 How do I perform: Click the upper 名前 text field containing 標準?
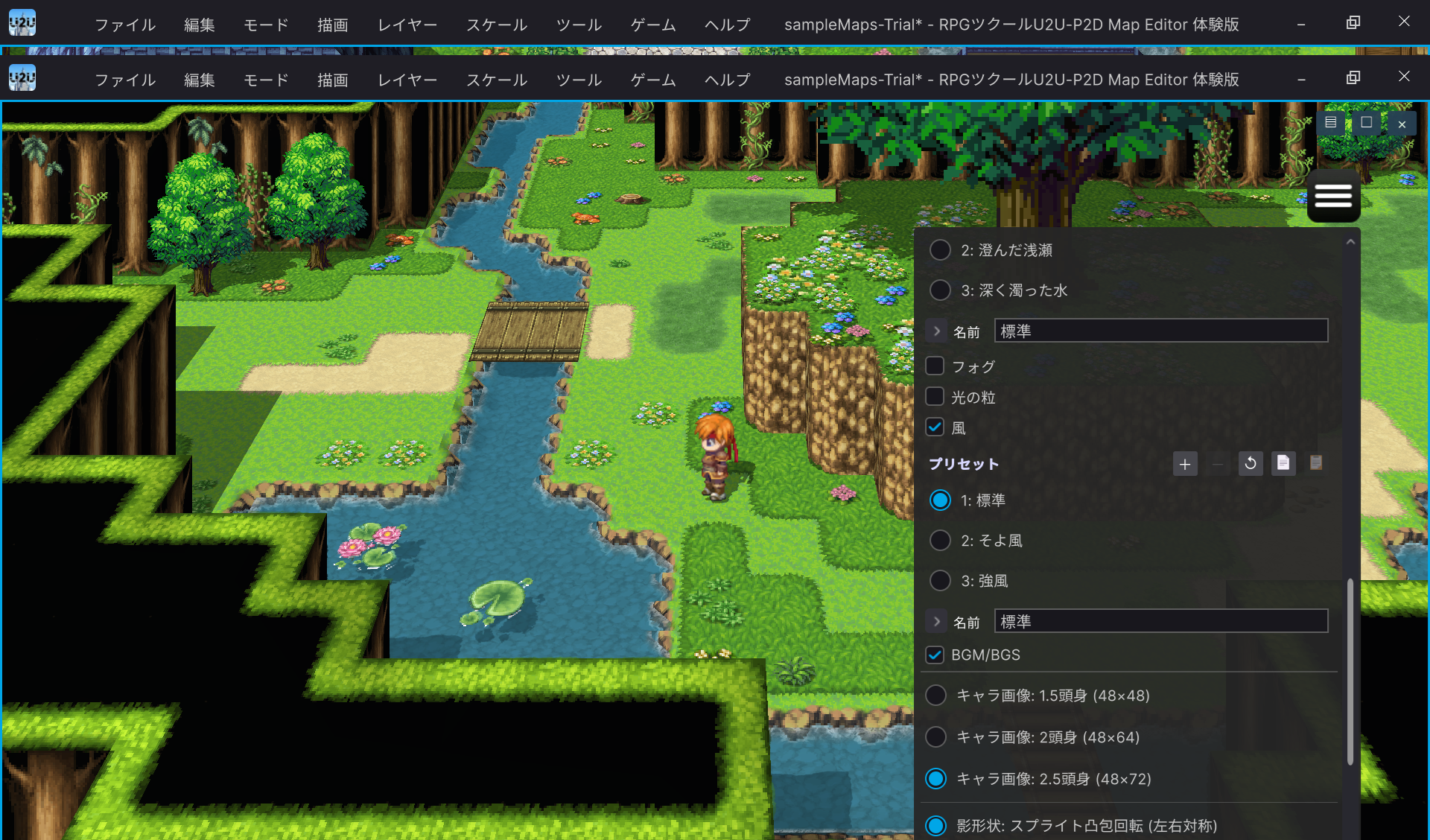[x=1161, y=331]
